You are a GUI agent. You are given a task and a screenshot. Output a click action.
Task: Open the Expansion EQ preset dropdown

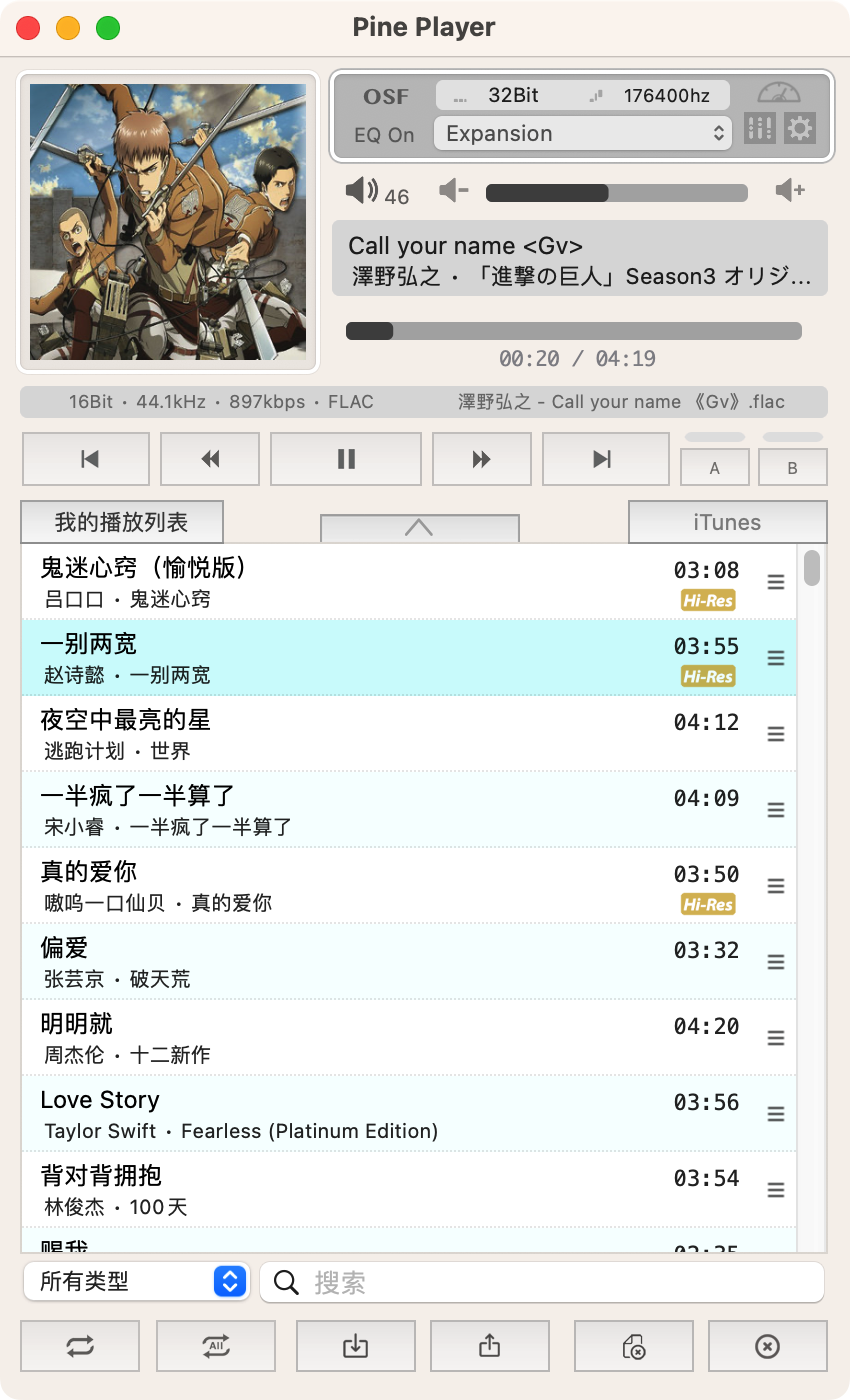click(x=583, y=133)
